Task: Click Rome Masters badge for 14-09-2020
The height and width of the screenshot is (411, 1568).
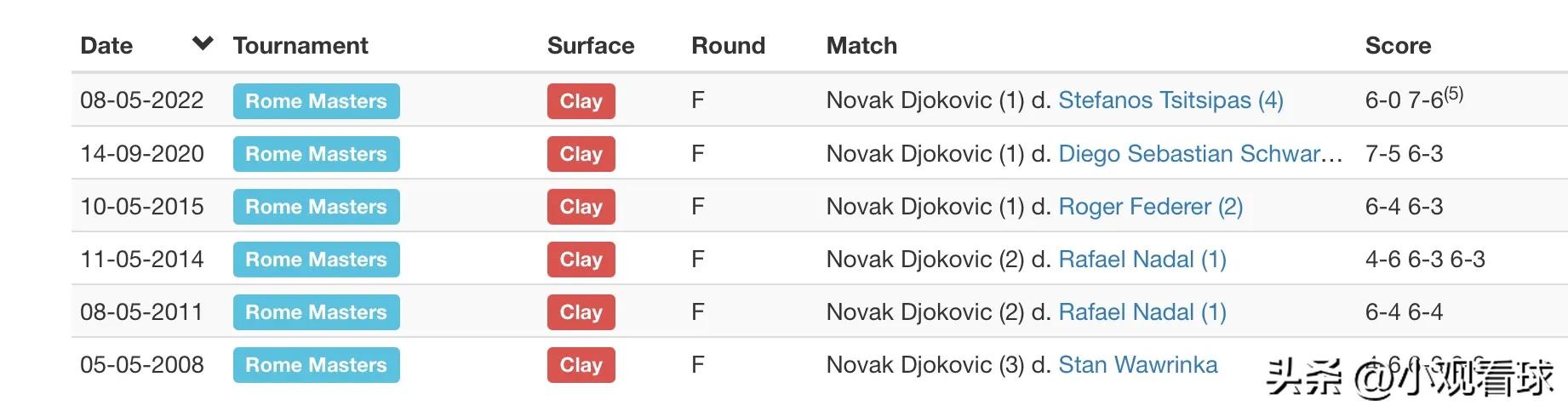Action: coord(316,154)
